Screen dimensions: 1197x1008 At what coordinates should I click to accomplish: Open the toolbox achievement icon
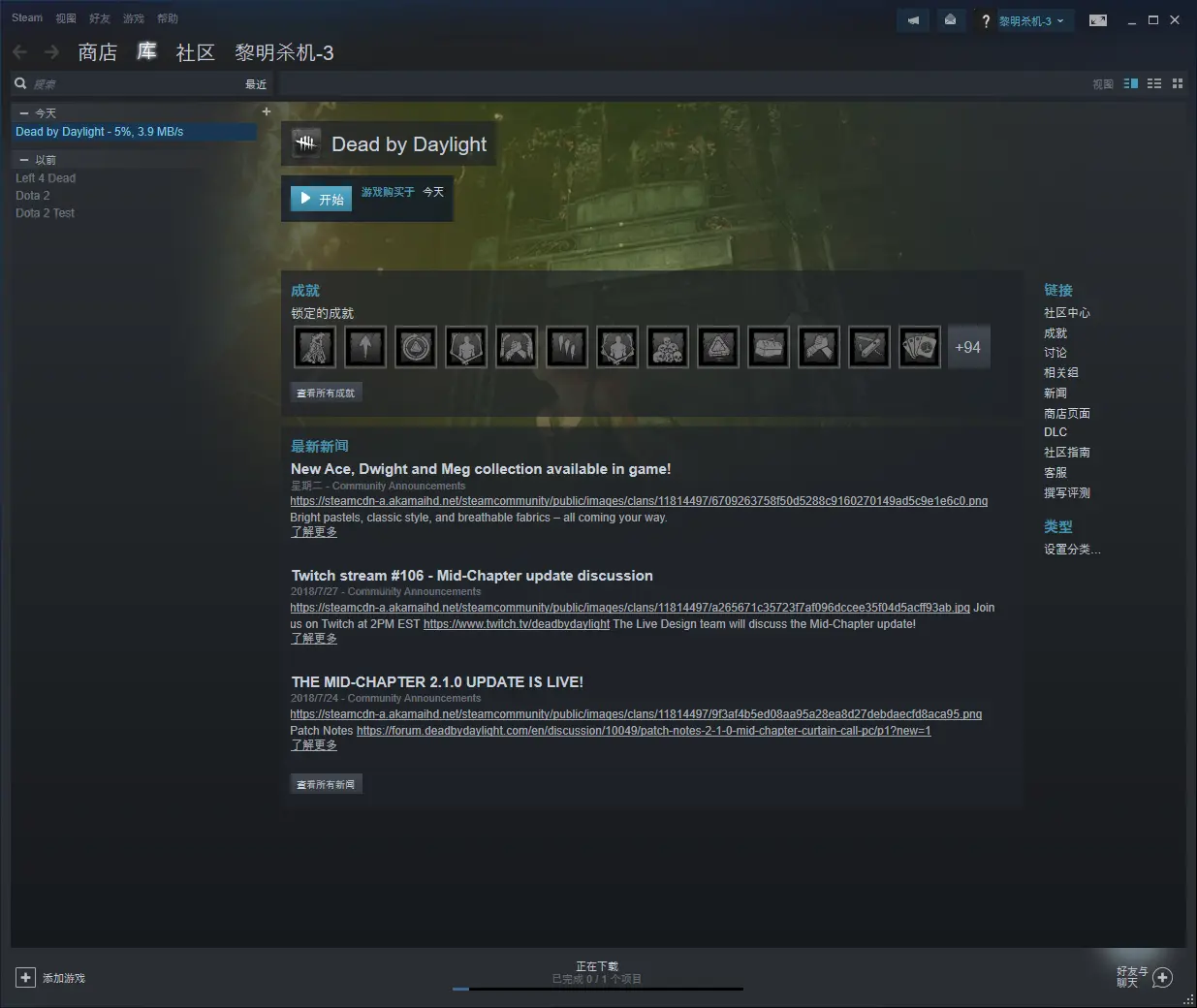pyautogui.click(x=769, y=347)
